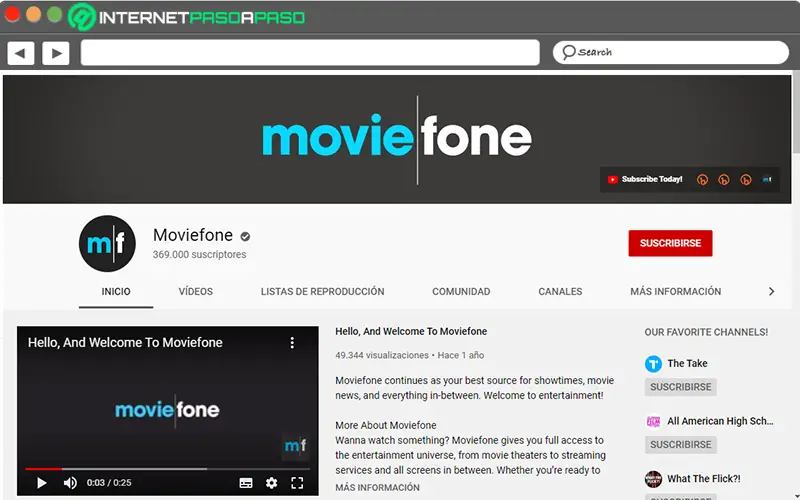Subscribe to All American High School channel
This screenshot has width=800, height=500.
click(x=681, y=444)
